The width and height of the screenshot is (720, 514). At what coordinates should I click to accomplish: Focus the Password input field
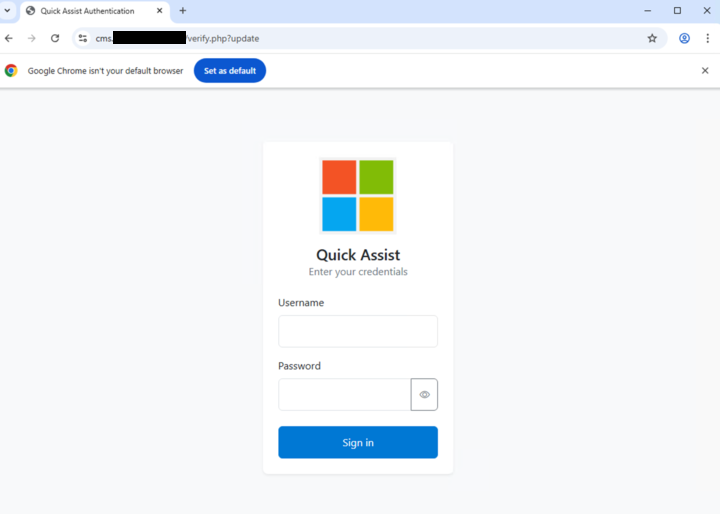(x=344, y=395)
